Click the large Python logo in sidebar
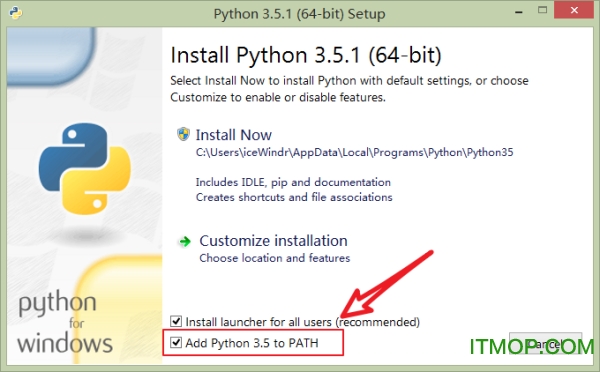The image size is (600, 372). coord(85,168)
